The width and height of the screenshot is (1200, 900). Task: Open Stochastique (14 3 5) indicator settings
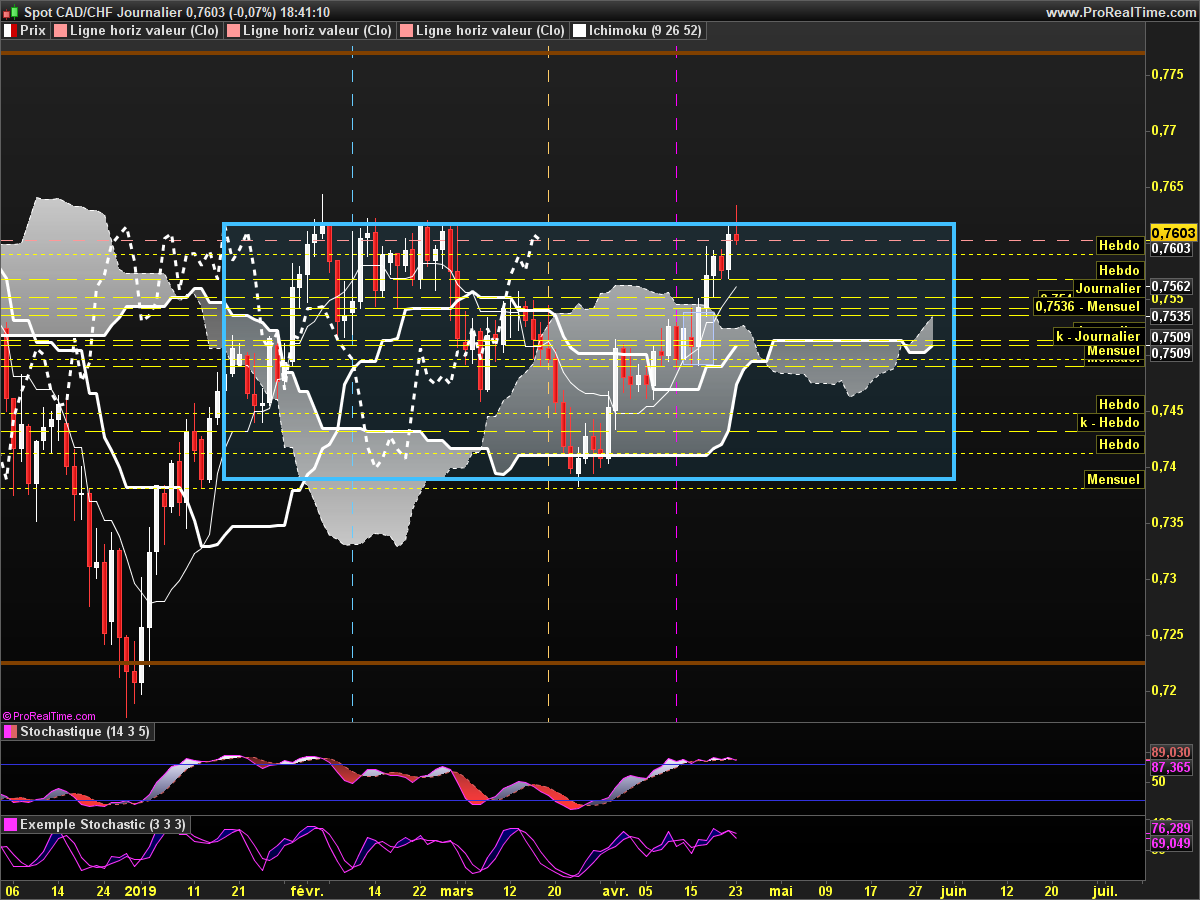tap(78, 732)
